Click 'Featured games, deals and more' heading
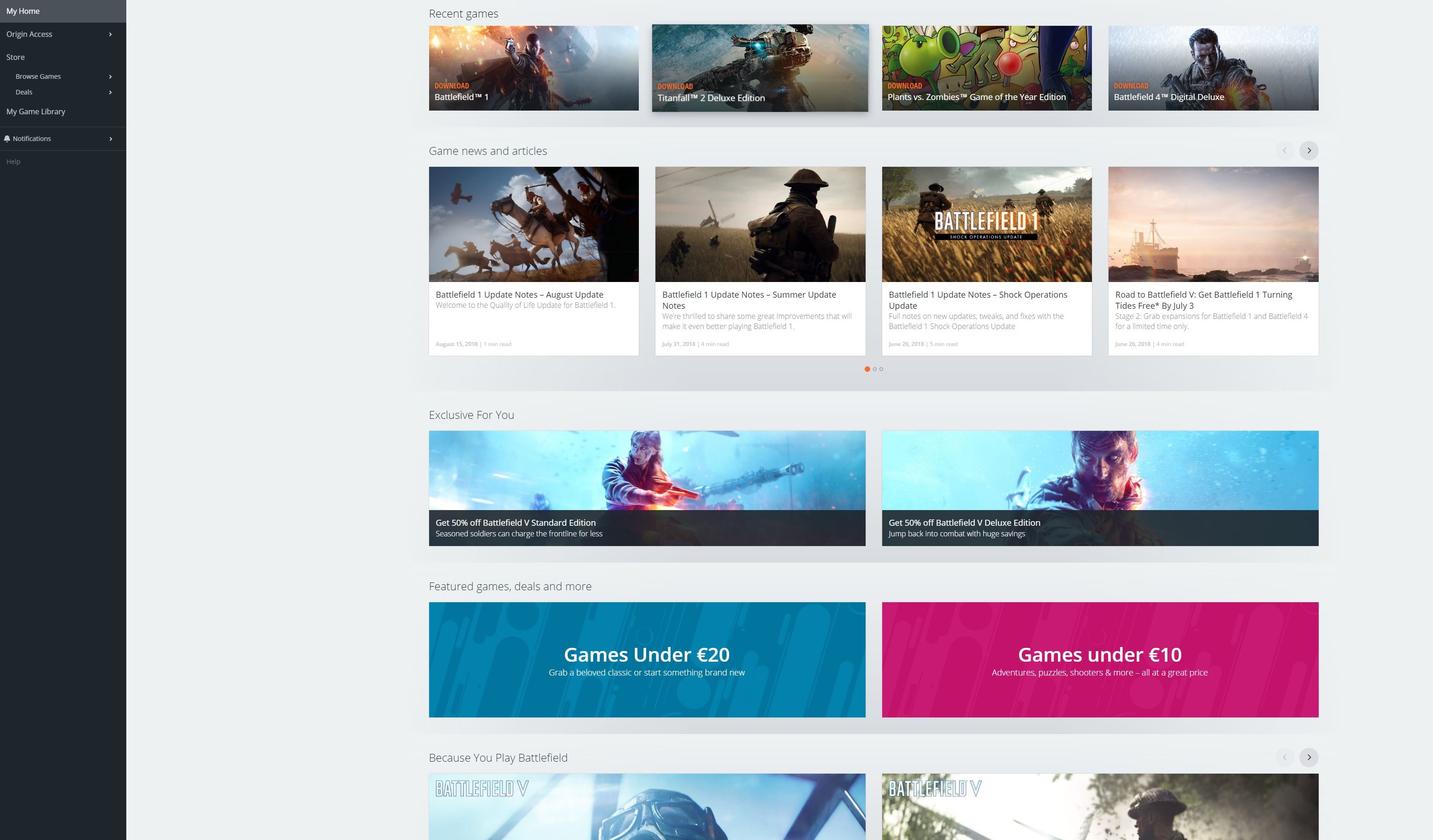The width and height of the screenshot is (1433, 840). [x=510, y=586]
